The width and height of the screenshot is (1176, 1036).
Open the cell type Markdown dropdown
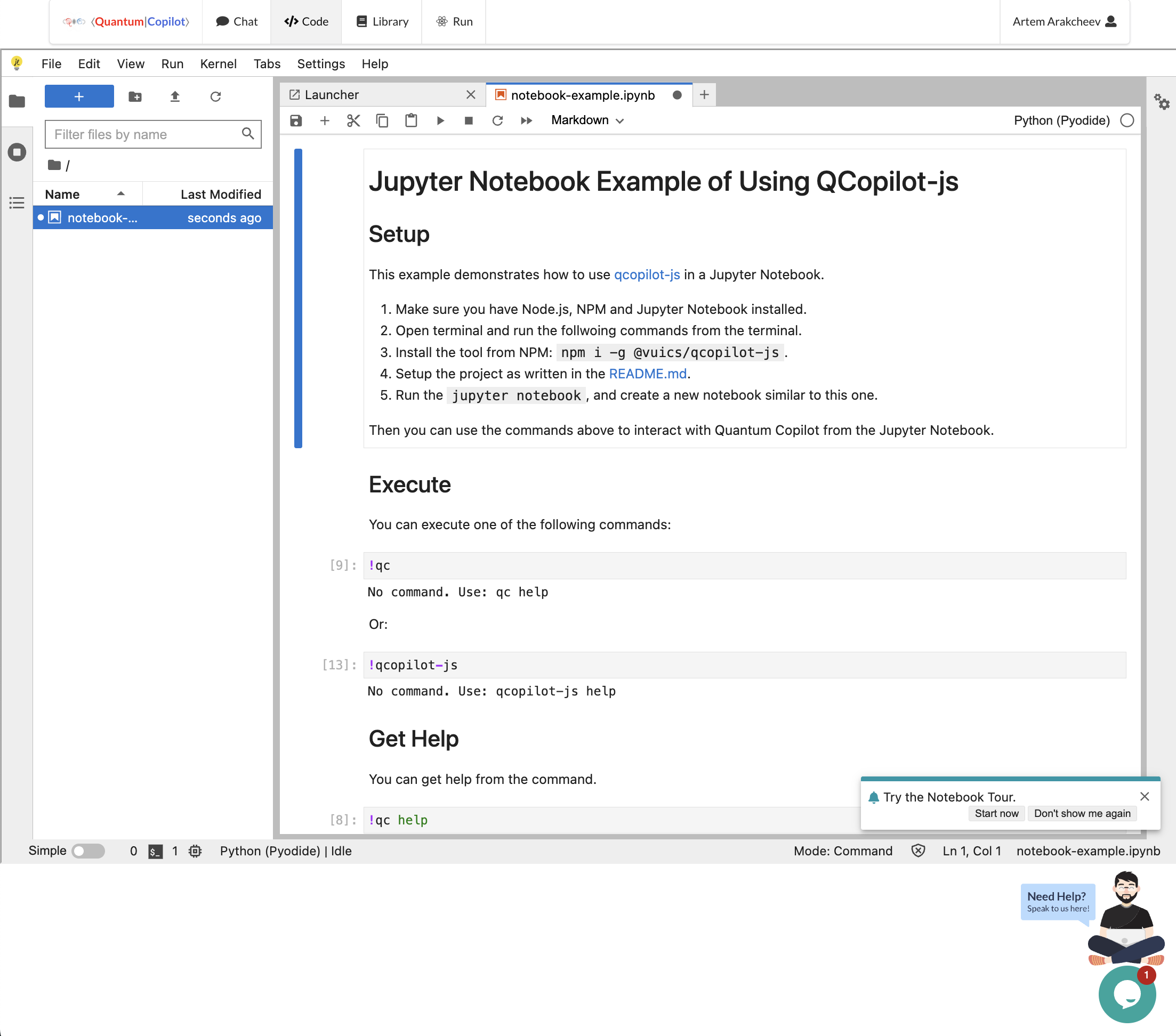[x=587, y=120]
